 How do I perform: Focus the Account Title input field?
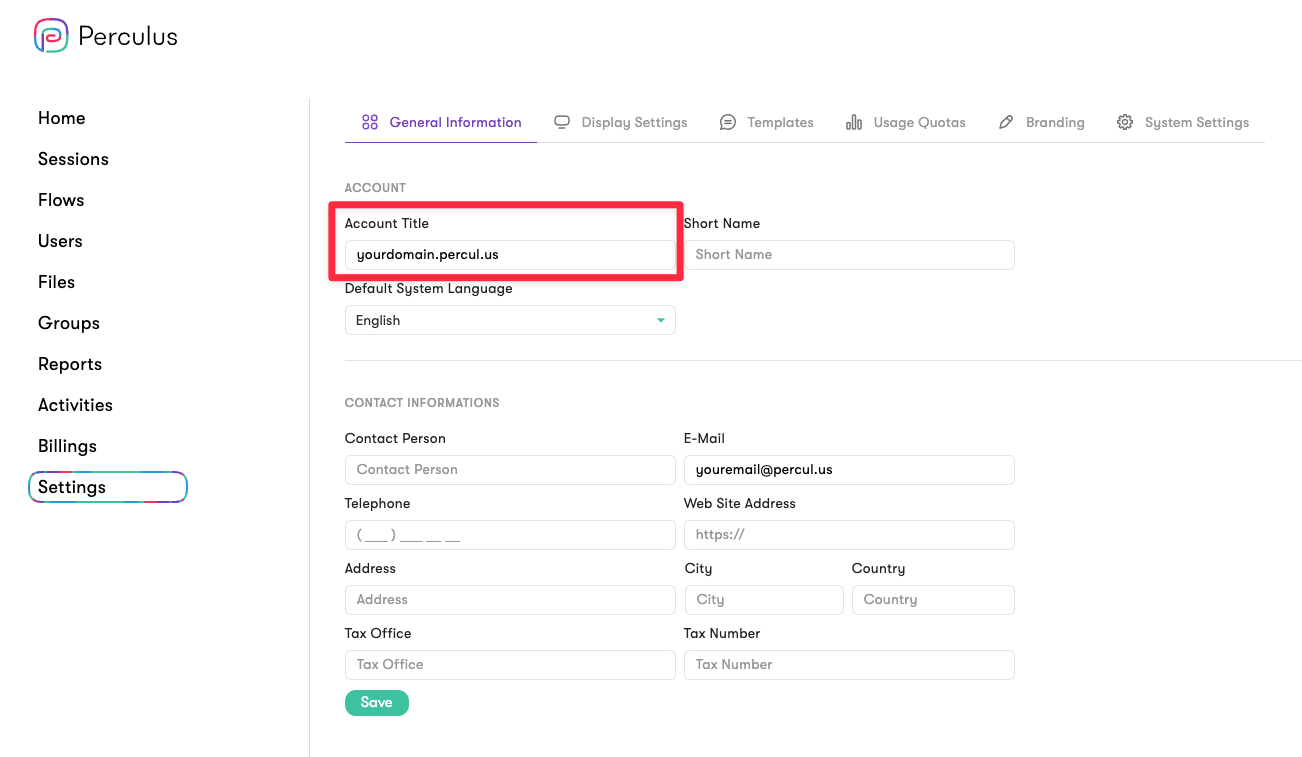(510, 255)
